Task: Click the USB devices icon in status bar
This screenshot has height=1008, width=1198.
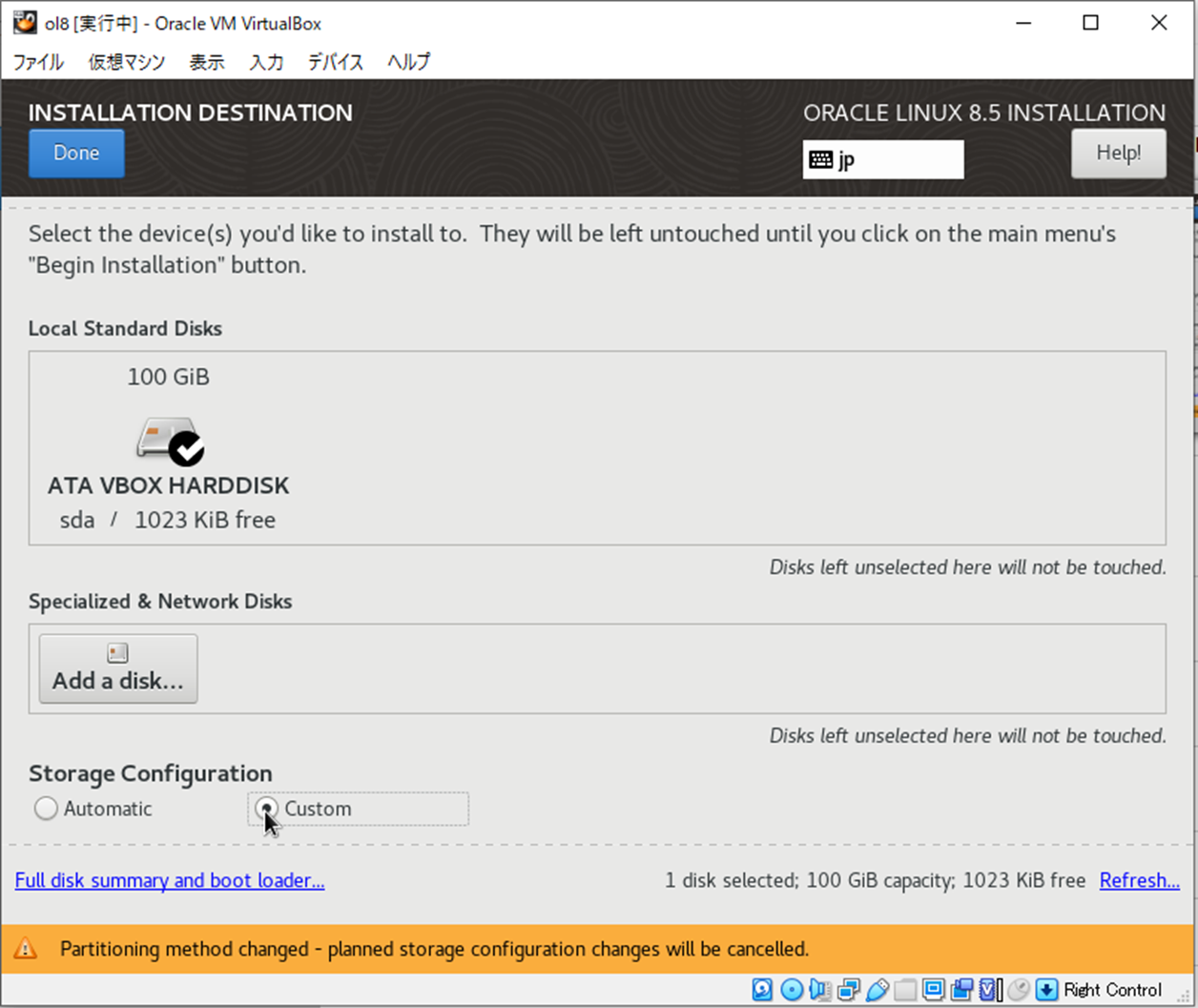Action: [x=877, y=990]
